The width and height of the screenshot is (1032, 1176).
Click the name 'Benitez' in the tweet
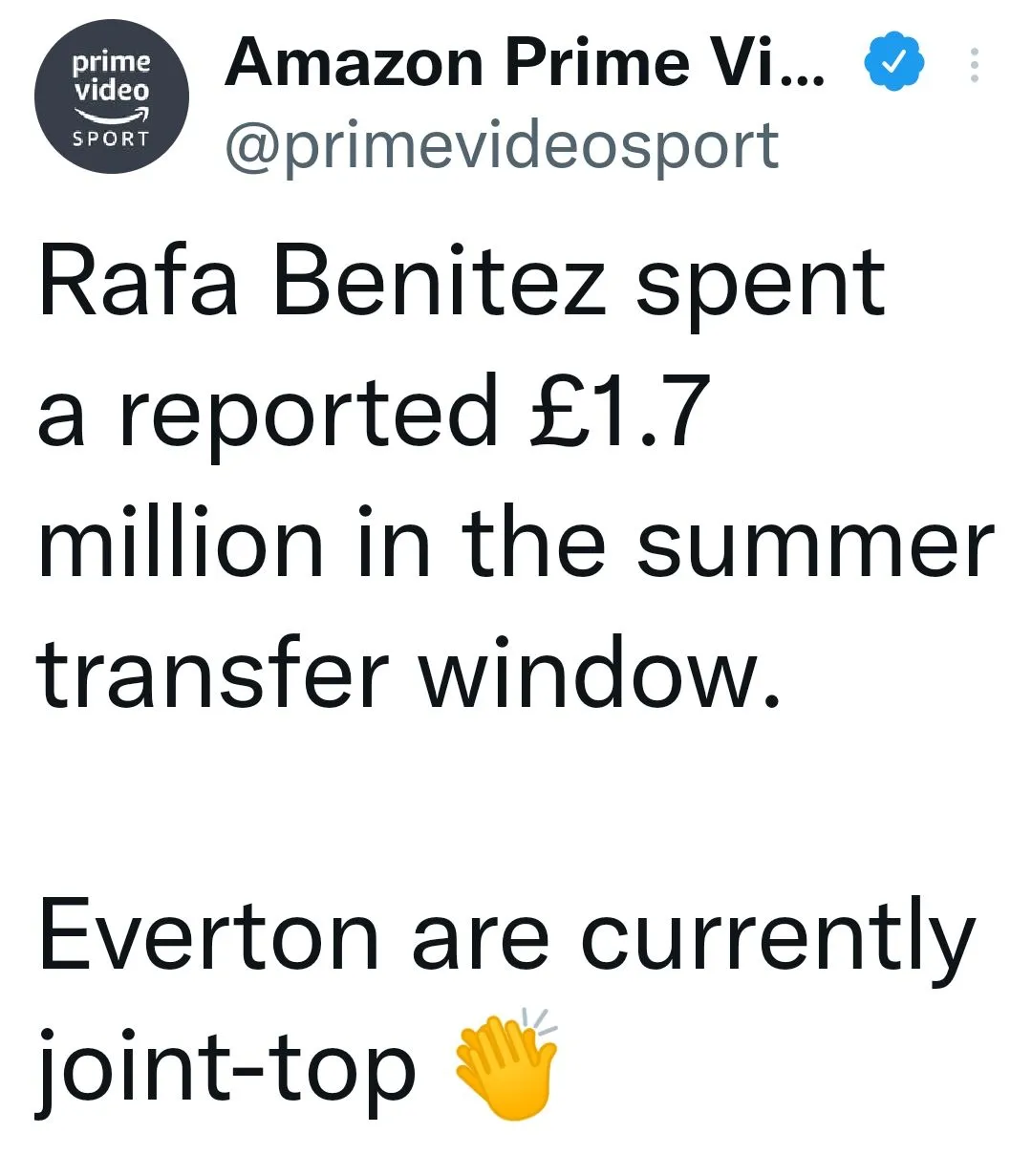[x=440, y=284]
